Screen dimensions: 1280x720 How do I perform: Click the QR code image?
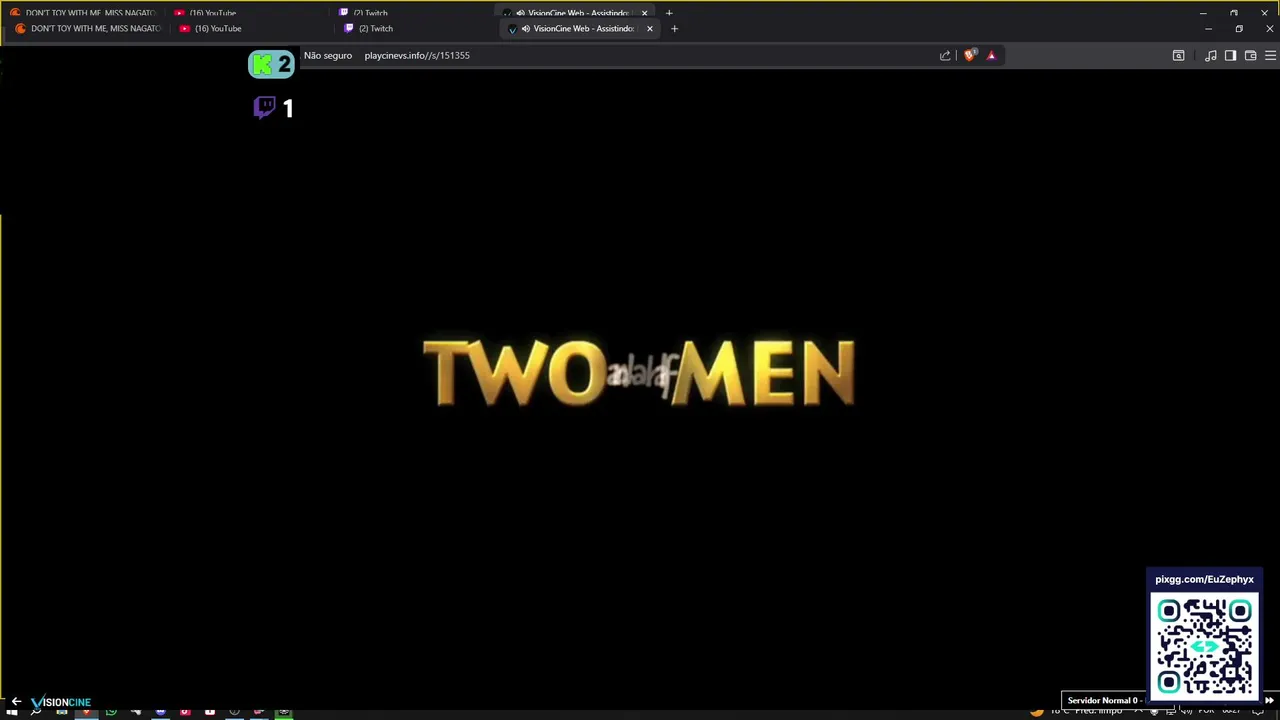click(1204, 645)
